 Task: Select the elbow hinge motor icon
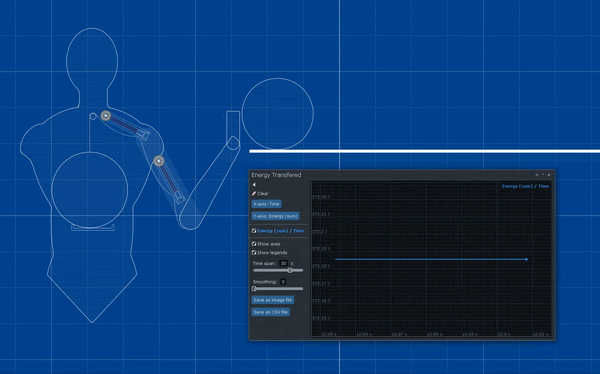click(x=159, y=161)
